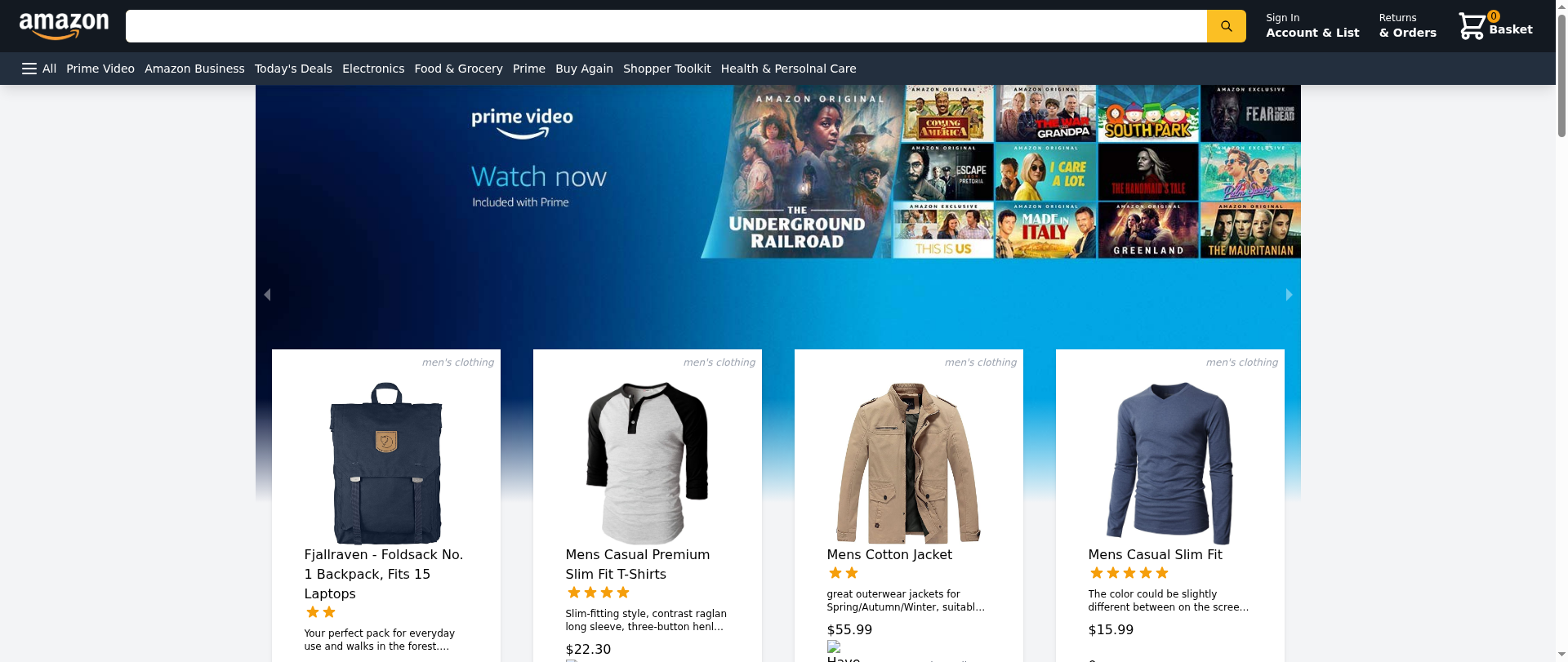Open the All hamburger menu icon
1568x662 pixels.
pyautogui.click(x=29, y=69)
